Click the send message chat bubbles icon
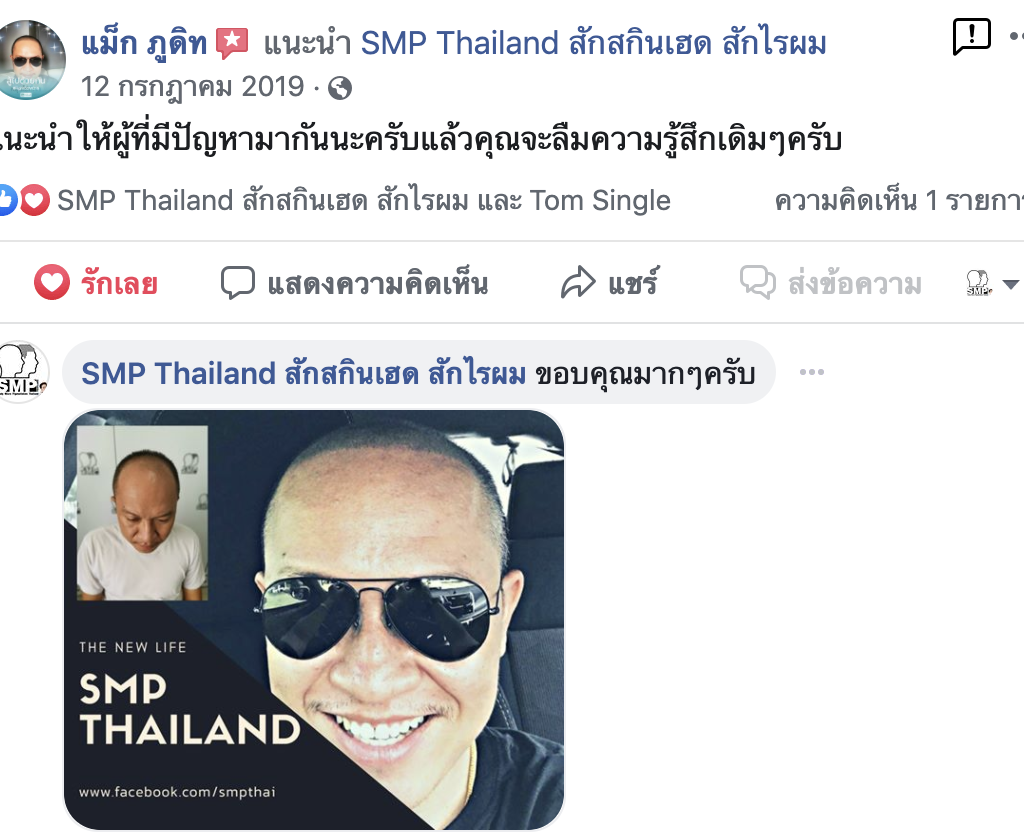Screen dimensions: 1024x836 tap(758, 283)
